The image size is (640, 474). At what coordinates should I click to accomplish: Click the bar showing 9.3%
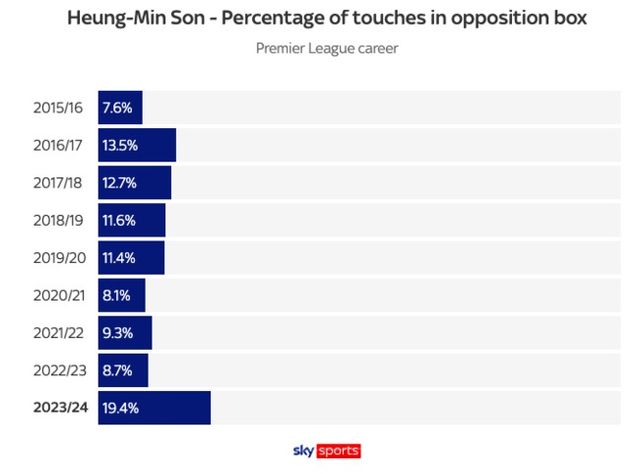point(125,332)
